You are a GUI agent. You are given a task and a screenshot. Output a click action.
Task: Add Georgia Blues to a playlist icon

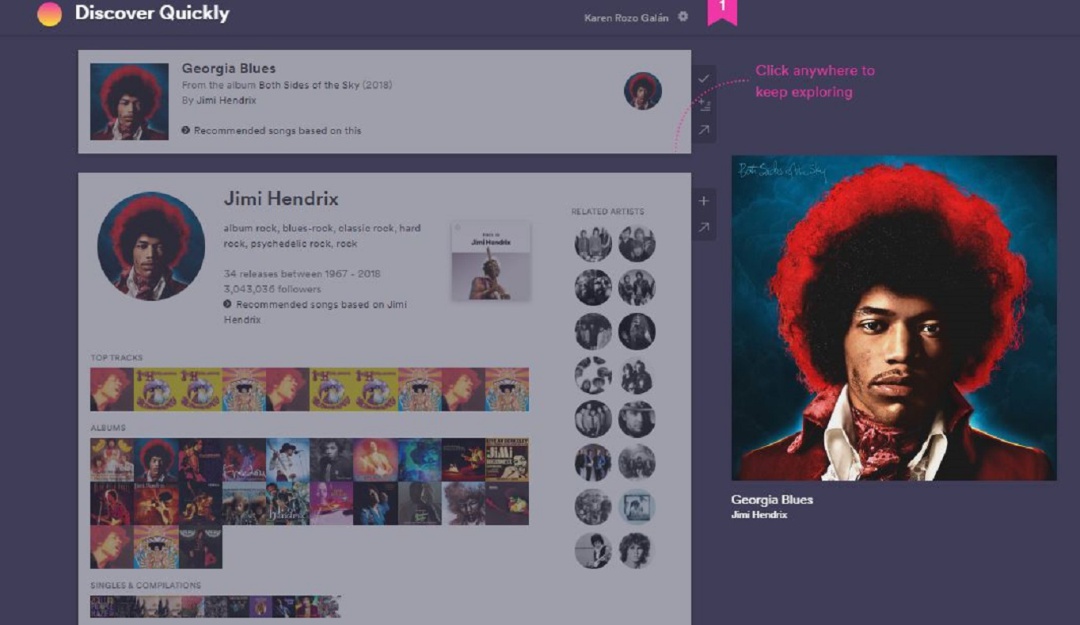pos(704,105)
